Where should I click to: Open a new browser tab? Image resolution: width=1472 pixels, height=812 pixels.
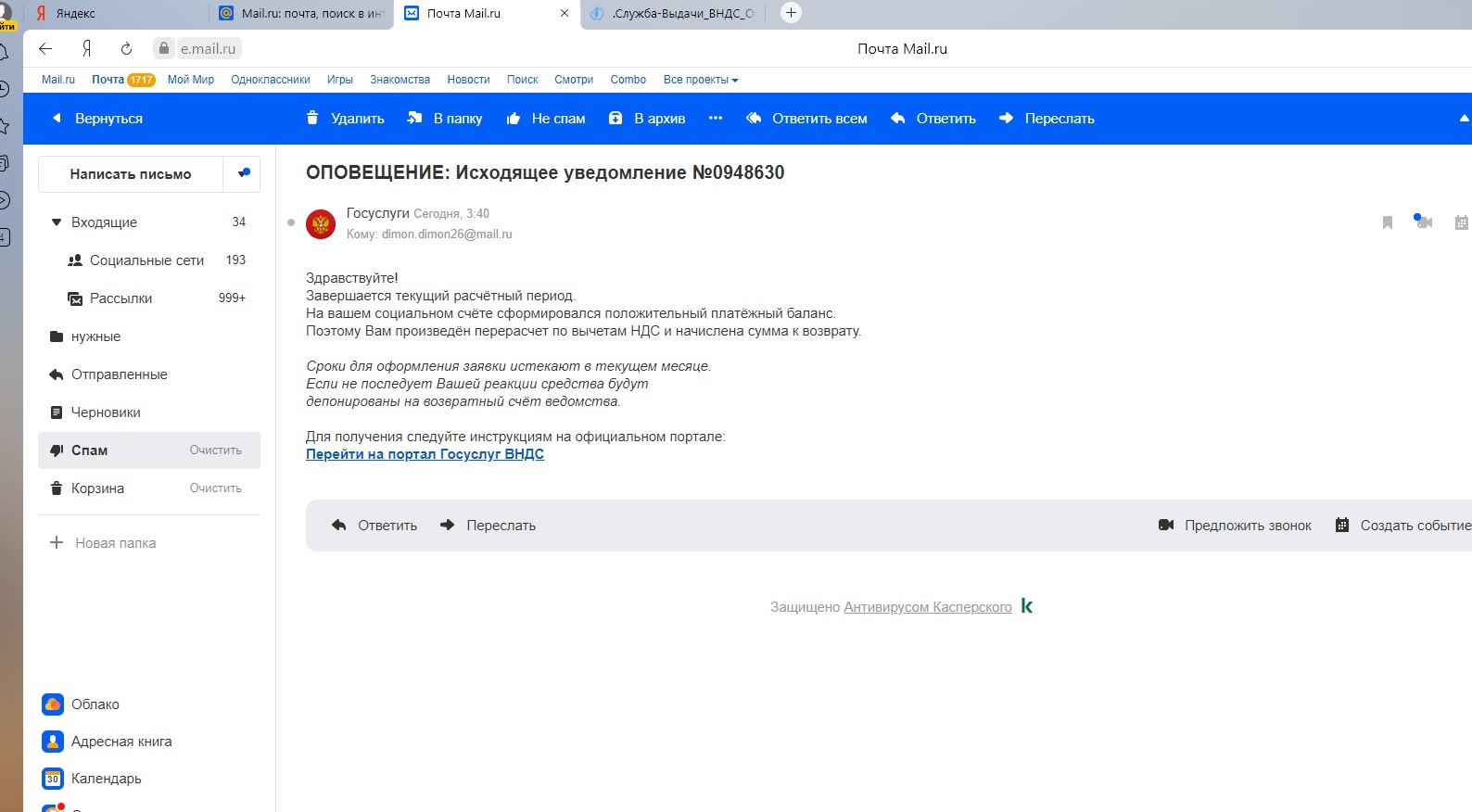[791, 13]
